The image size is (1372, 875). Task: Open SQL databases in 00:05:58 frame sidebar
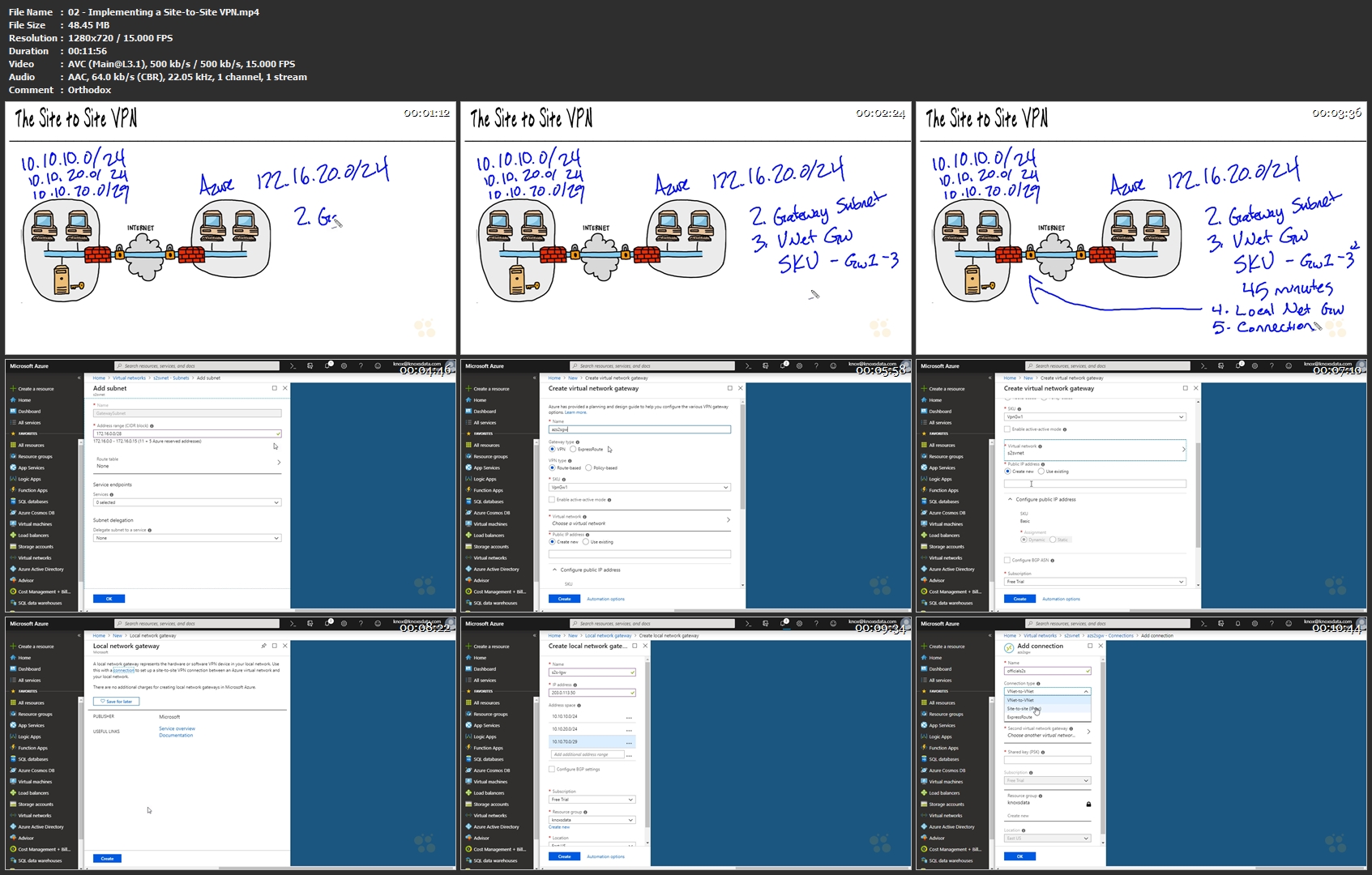tap(483, 502)
